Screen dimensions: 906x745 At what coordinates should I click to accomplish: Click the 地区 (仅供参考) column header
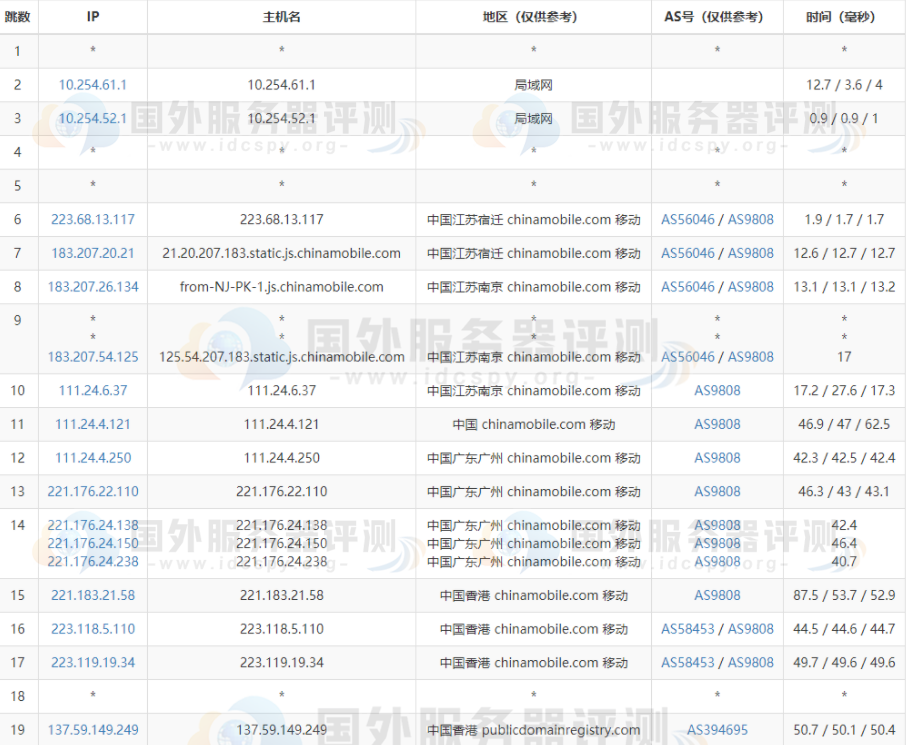tap(533, 17)
